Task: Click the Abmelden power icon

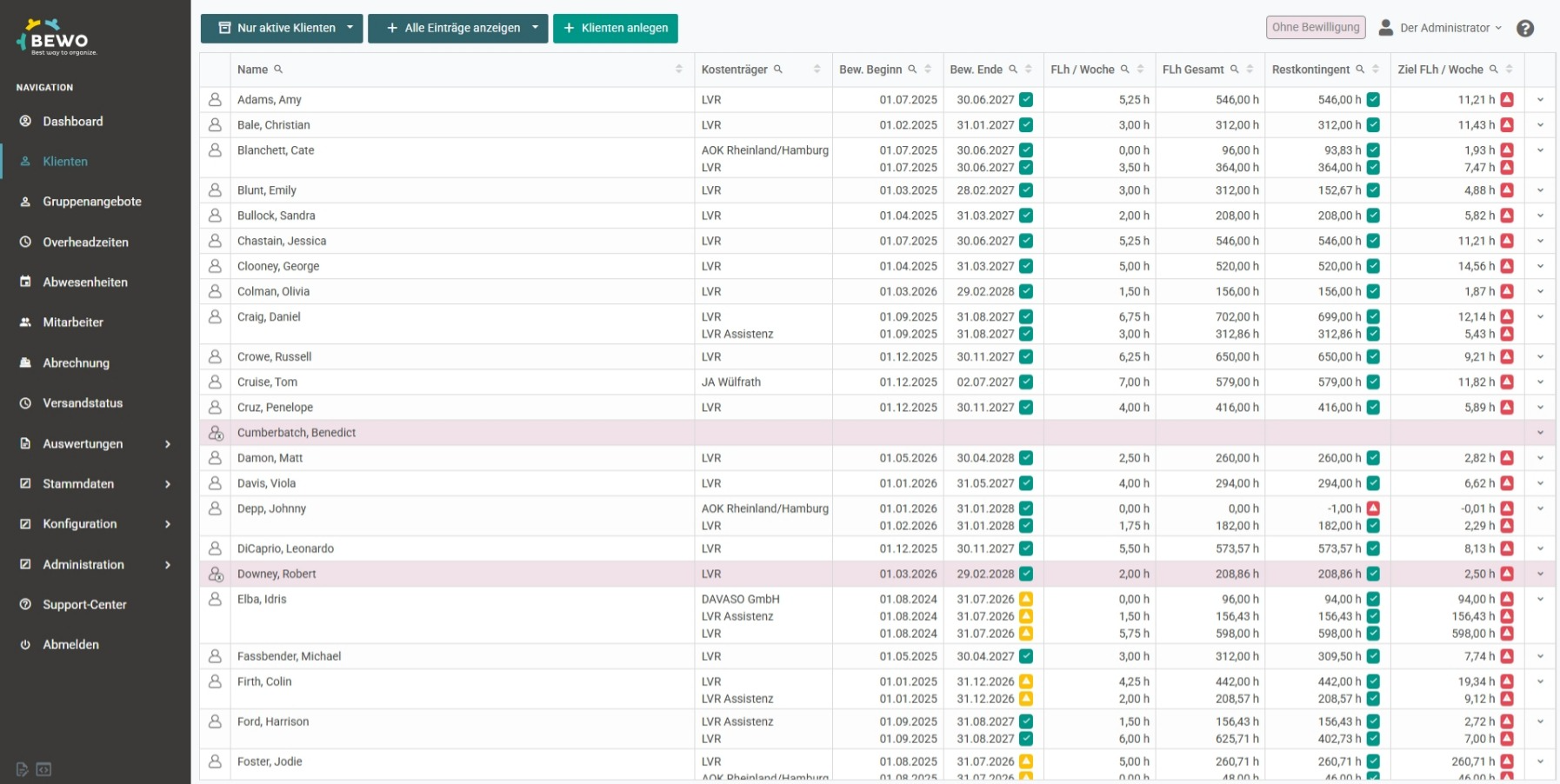Action: click(25, 645)
